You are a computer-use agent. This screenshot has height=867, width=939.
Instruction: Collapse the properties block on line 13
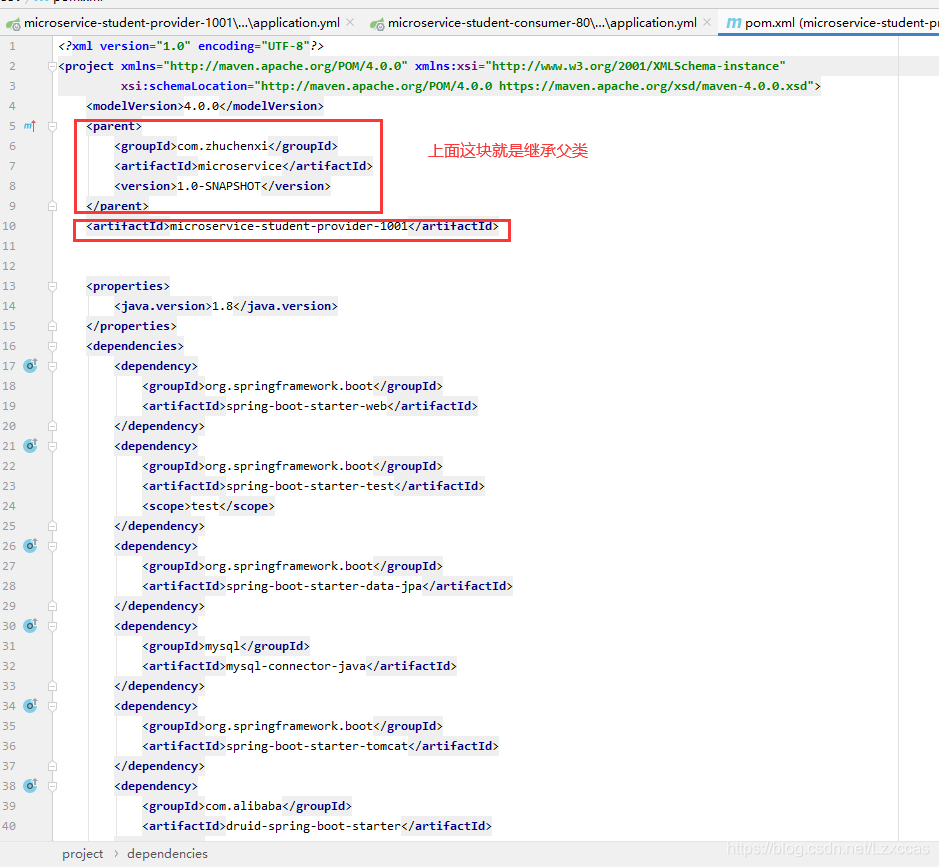pyautogui.click(x=52, y=286)
